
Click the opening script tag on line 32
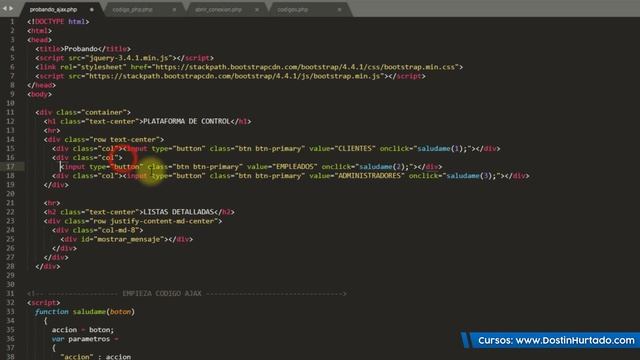(44, 302)
